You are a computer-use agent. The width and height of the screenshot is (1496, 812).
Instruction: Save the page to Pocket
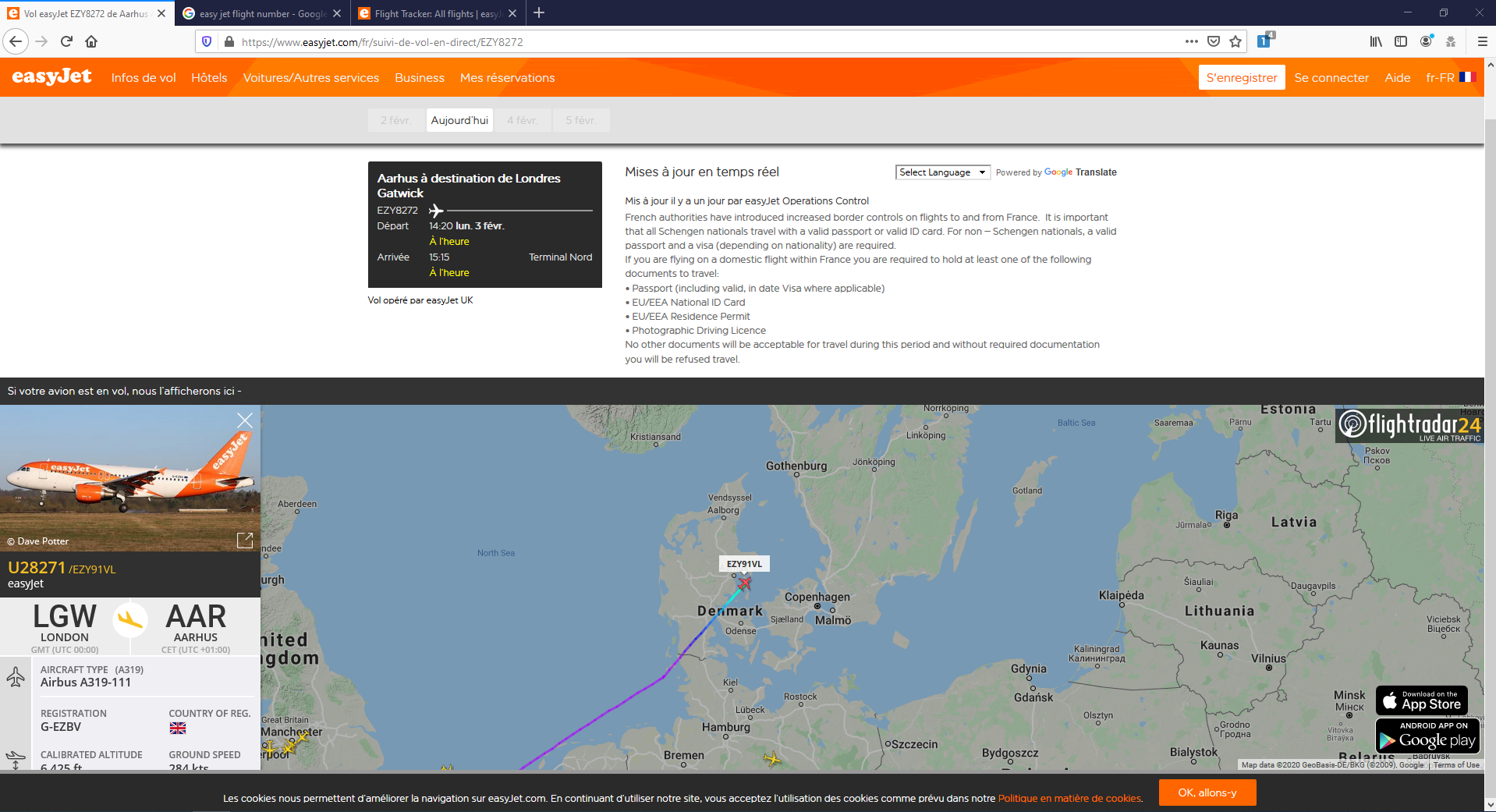[1213, 41]
